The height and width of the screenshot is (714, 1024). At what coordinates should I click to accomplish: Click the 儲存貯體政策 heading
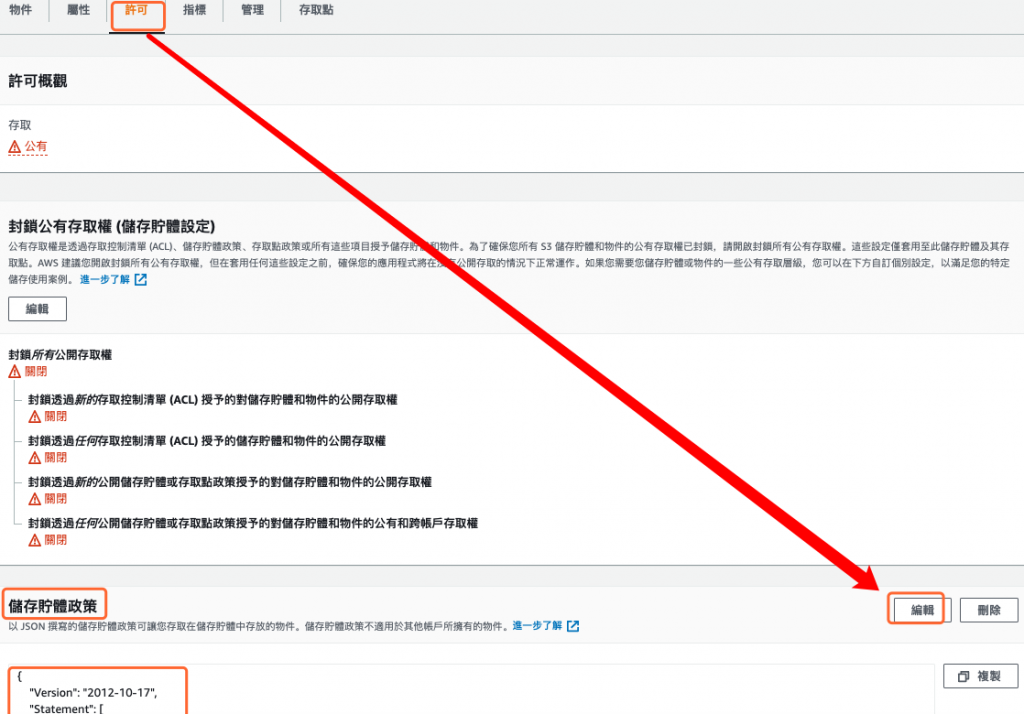(x=52, y=606)
